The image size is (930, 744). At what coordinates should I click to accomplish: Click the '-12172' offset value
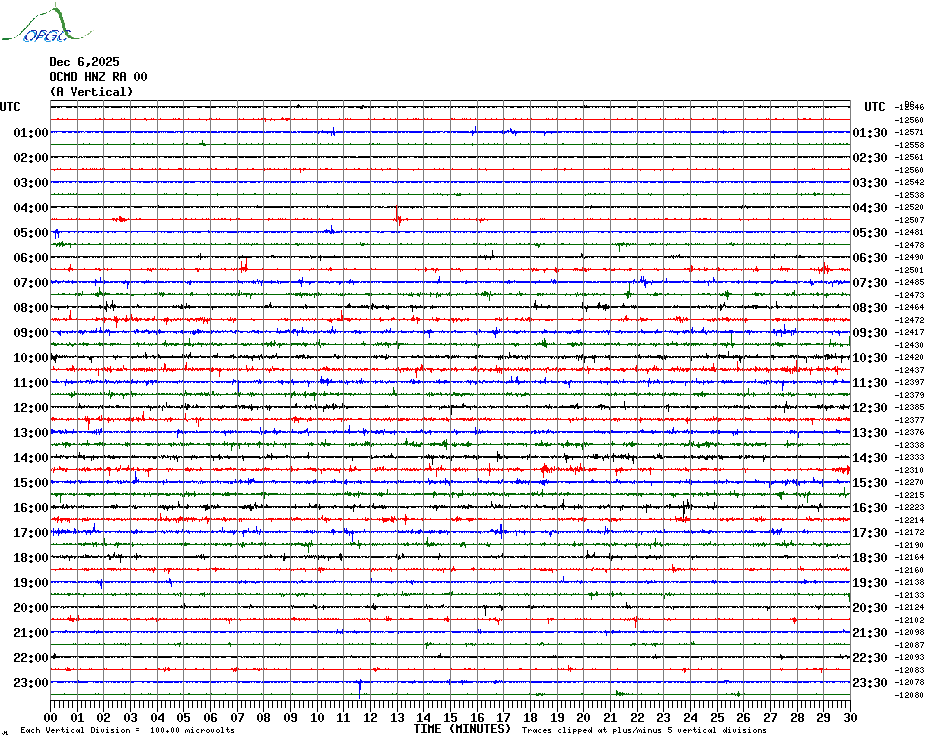[x=909, y=532]
